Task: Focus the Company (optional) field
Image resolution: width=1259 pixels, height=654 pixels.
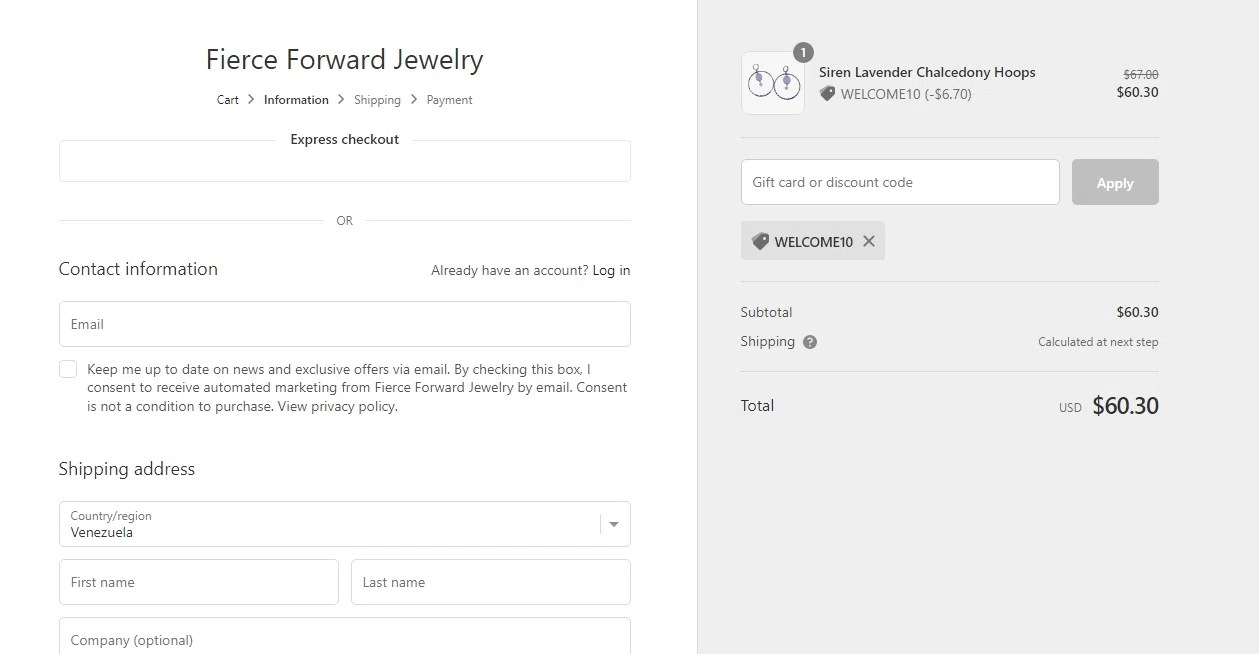Action: 344,636
